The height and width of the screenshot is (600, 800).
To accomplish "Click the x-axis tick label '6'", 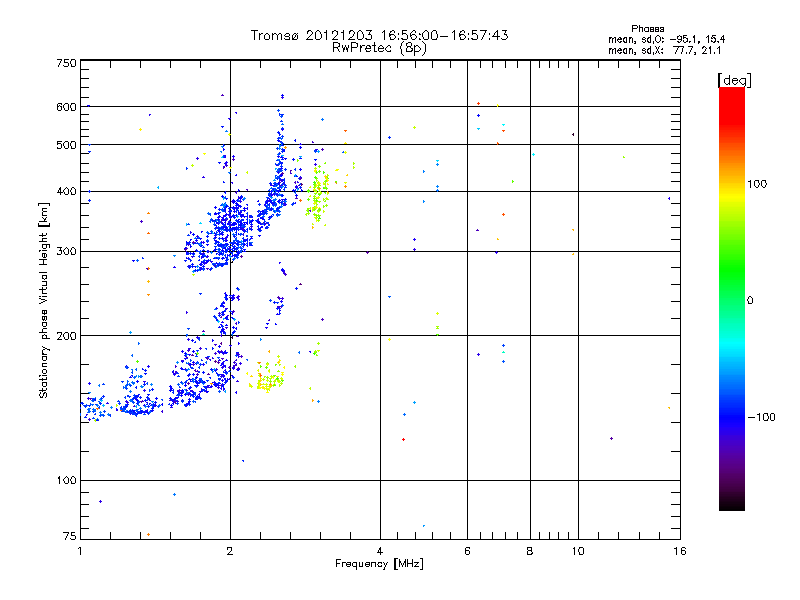I will (467, 551).
